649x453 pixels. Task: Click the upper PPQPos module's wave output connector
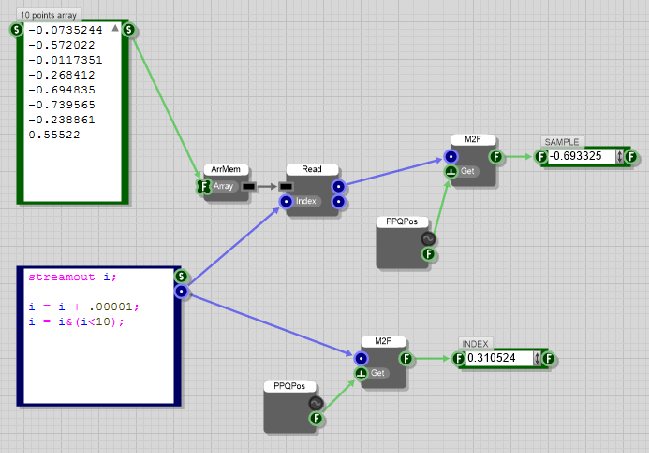pyautogui.click(x=428, y=239)
